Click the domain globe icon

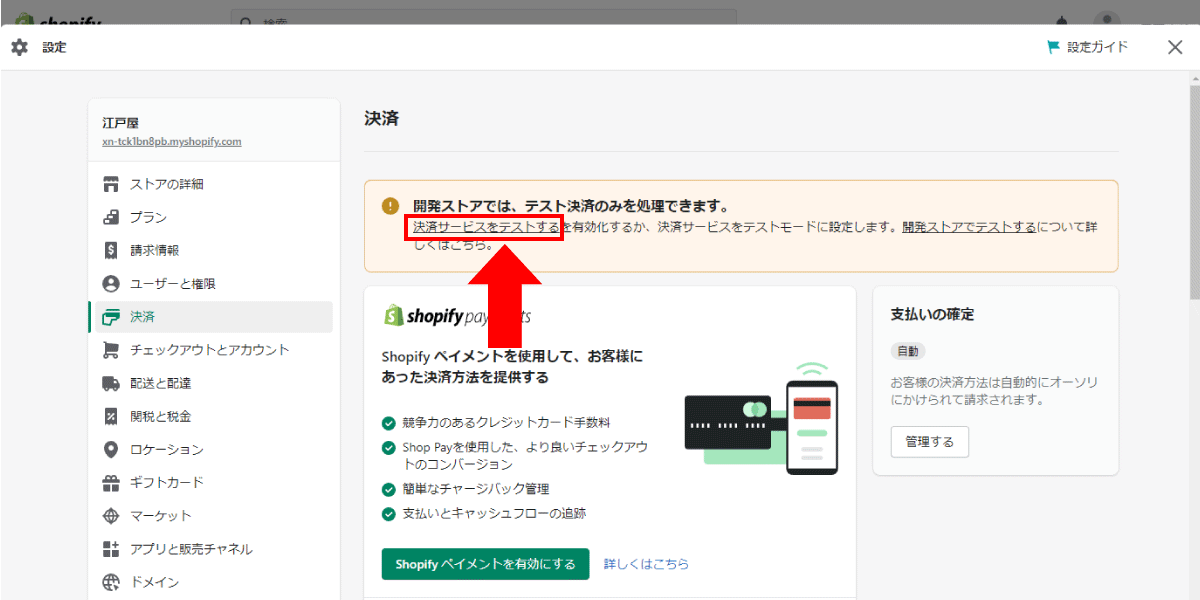click(x=111, y=582)
